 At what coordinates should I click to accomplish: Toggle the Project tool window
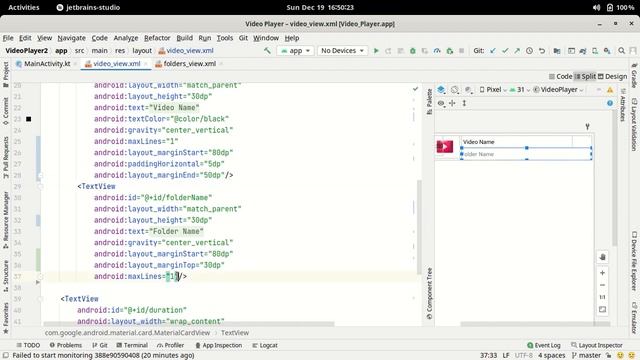(x=6, y=74)
